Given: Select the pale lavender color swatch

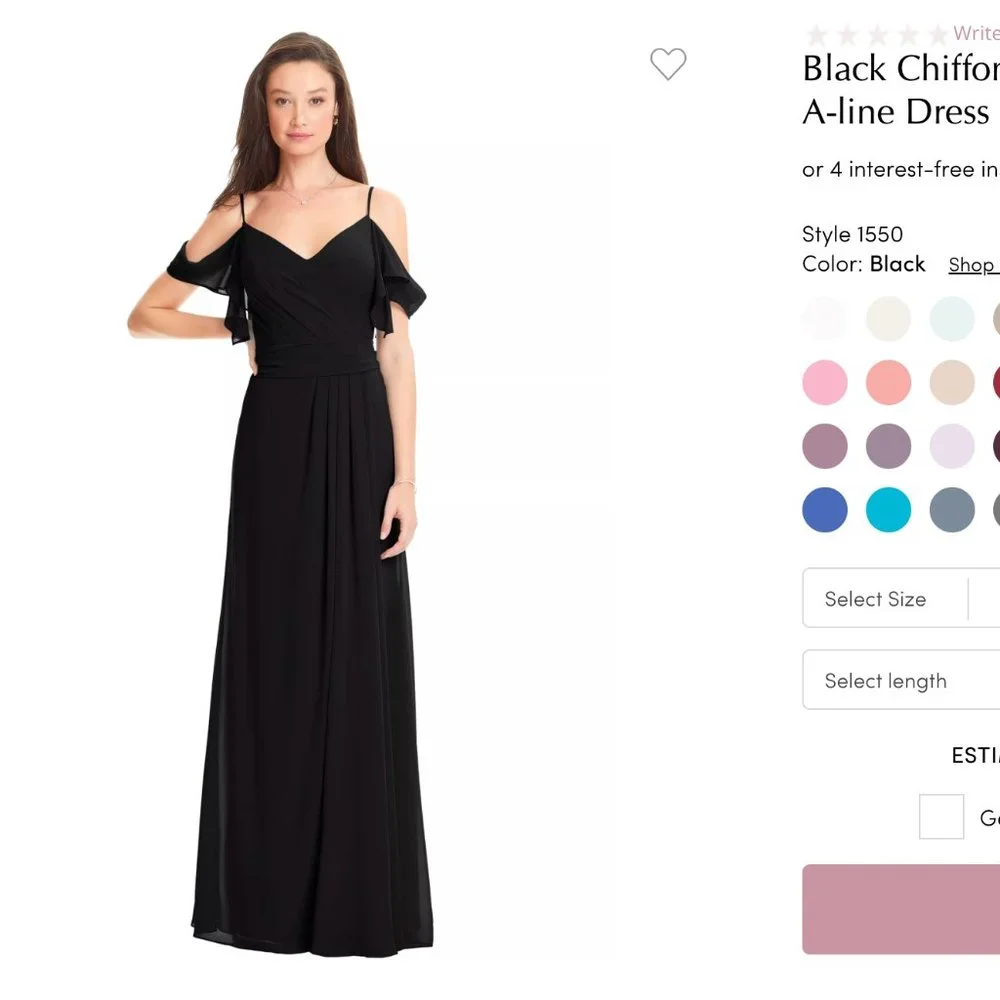Looking at the screenshot, I should point(952,446).
